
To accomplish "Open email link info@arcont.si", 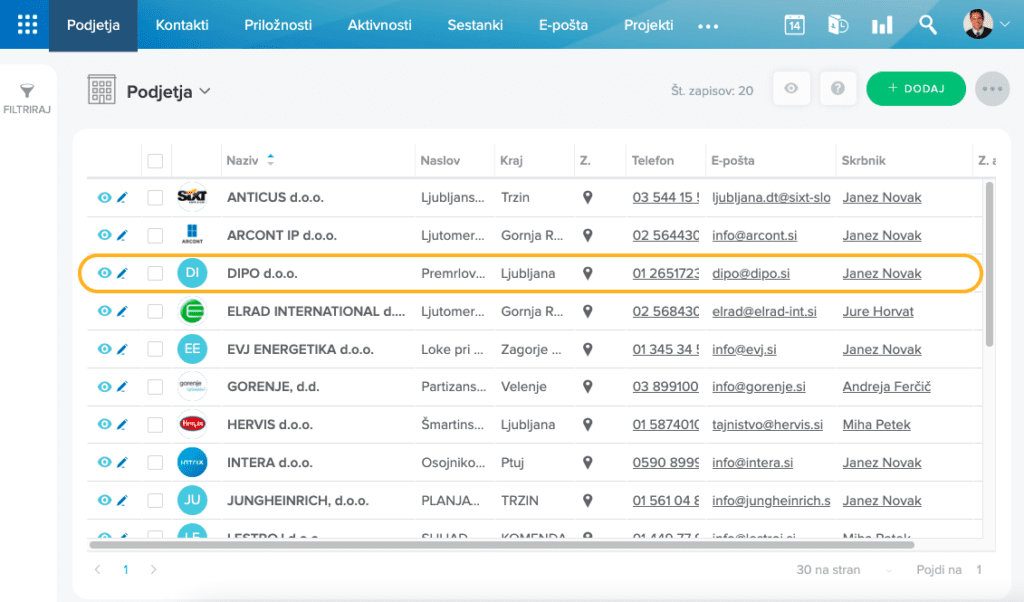I will [754, 235].
